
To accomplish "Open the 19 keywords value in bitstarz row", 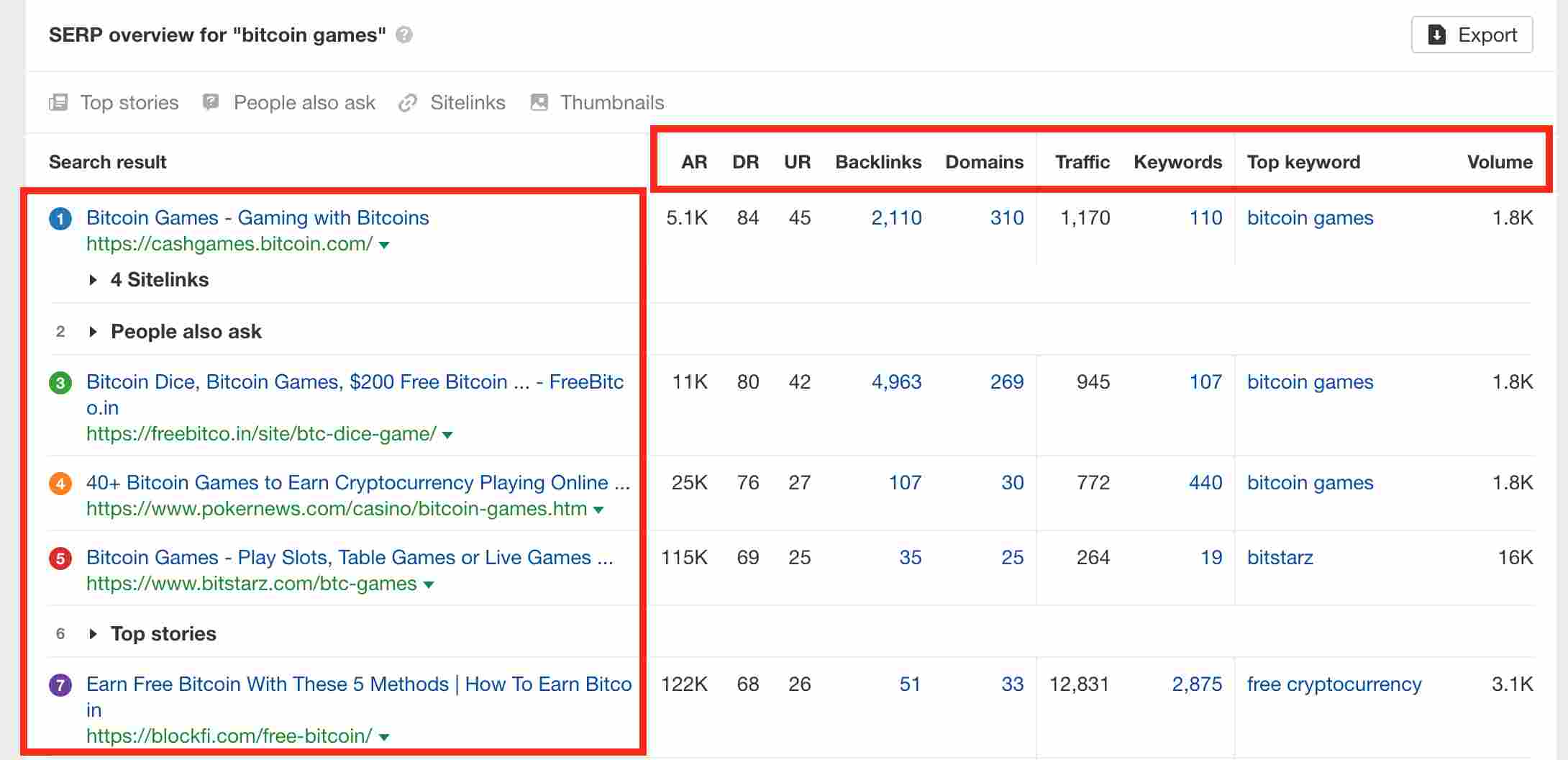I will click(1212, 557).
